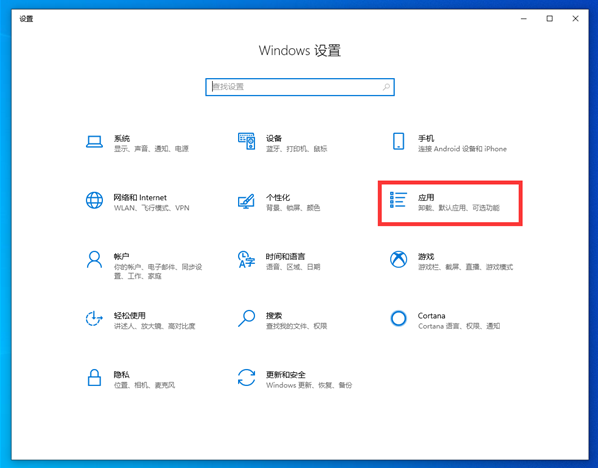The height and width of the screenshot is (468, 598).
Task: Click the 应用 list icon
Action: [398, 200]
